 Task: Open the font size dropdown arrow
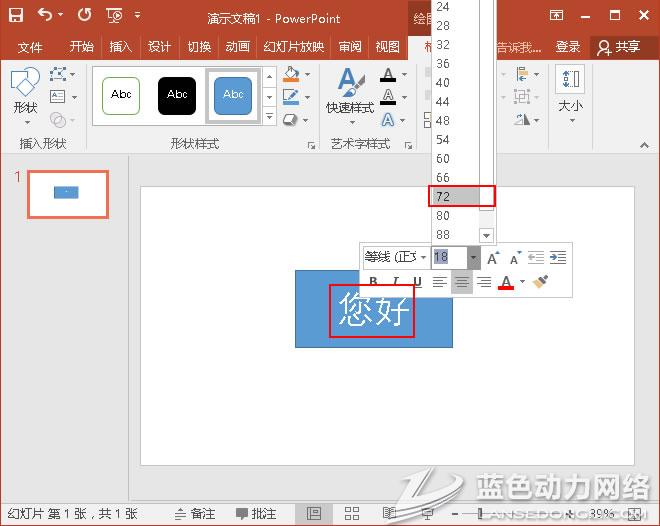[474, 258]
